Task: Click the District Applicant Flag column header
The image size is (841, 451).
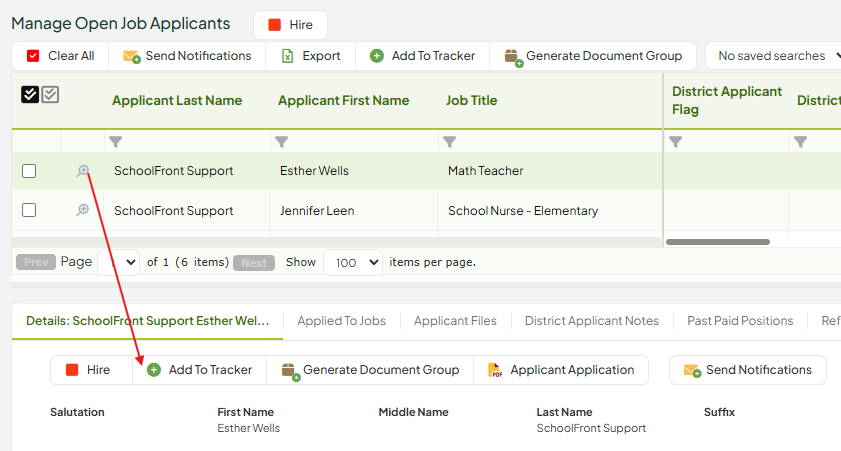Action: click(727, 100)
